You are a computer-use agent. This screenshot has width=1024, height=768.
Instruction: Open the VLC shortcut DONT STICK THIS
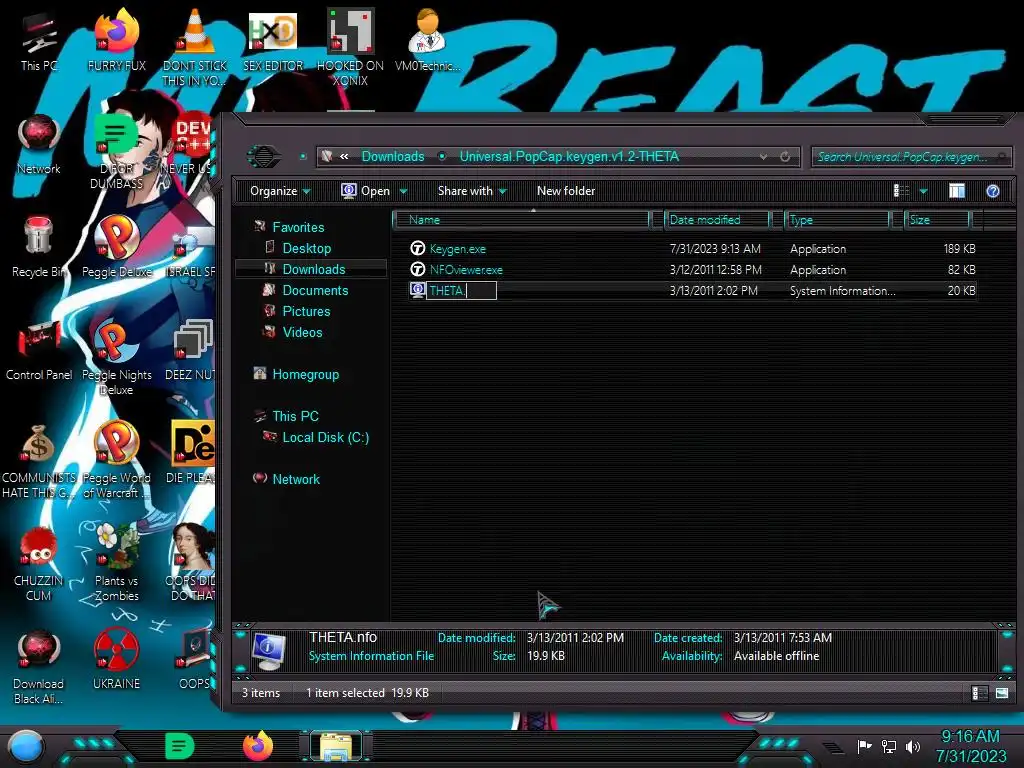coord(195,47)
